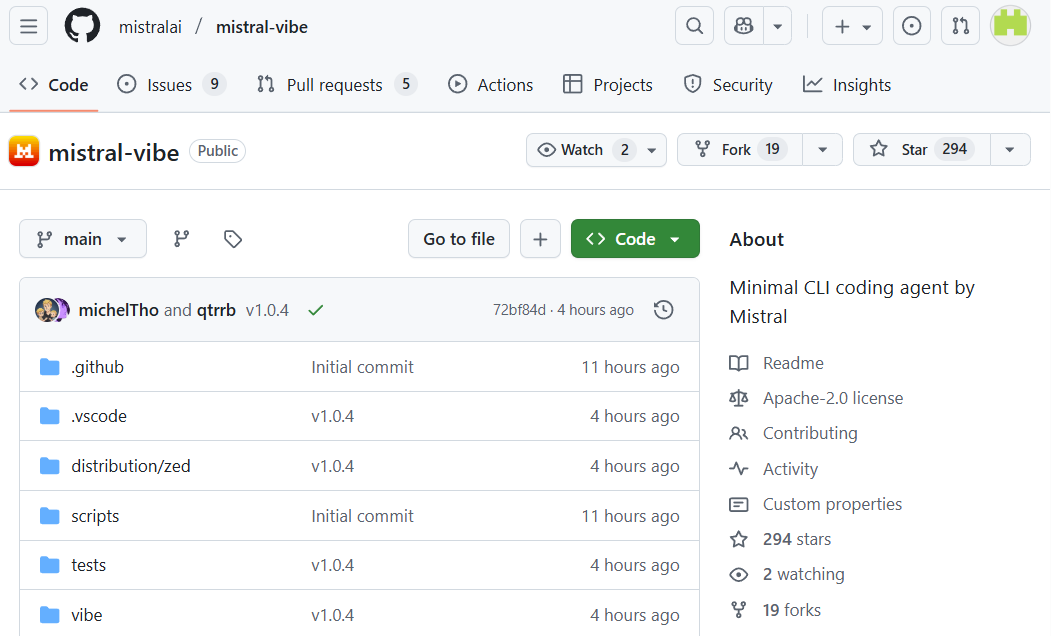Screen dimensions: 1051x636
Task: View tags via the tag icon
Action: pyautogui.click(x=233, y=239)
